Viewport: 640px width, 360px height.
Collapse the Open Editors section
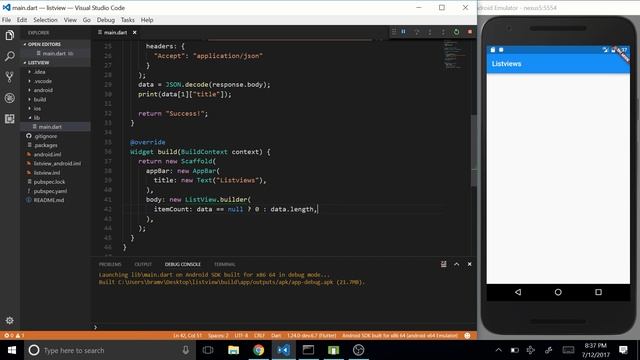tap(56, 44)
